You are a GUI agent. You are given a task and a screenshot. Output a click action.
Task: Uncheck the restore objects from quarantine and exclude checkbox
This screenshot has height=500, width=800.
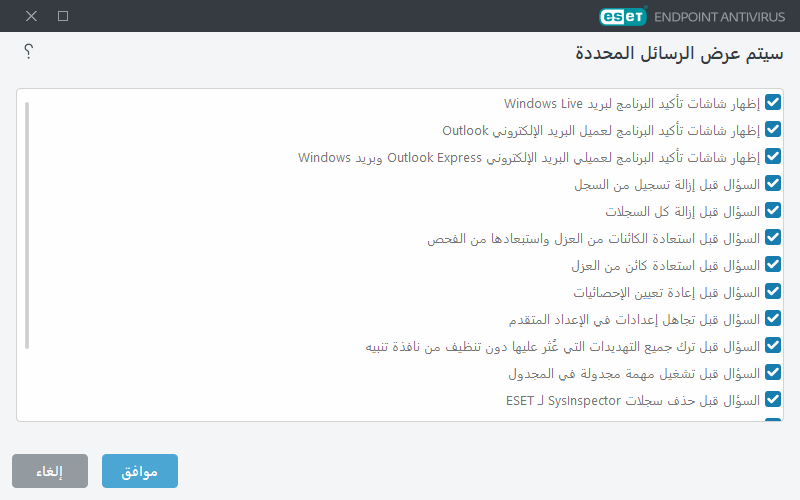click(x=773, y=238)
